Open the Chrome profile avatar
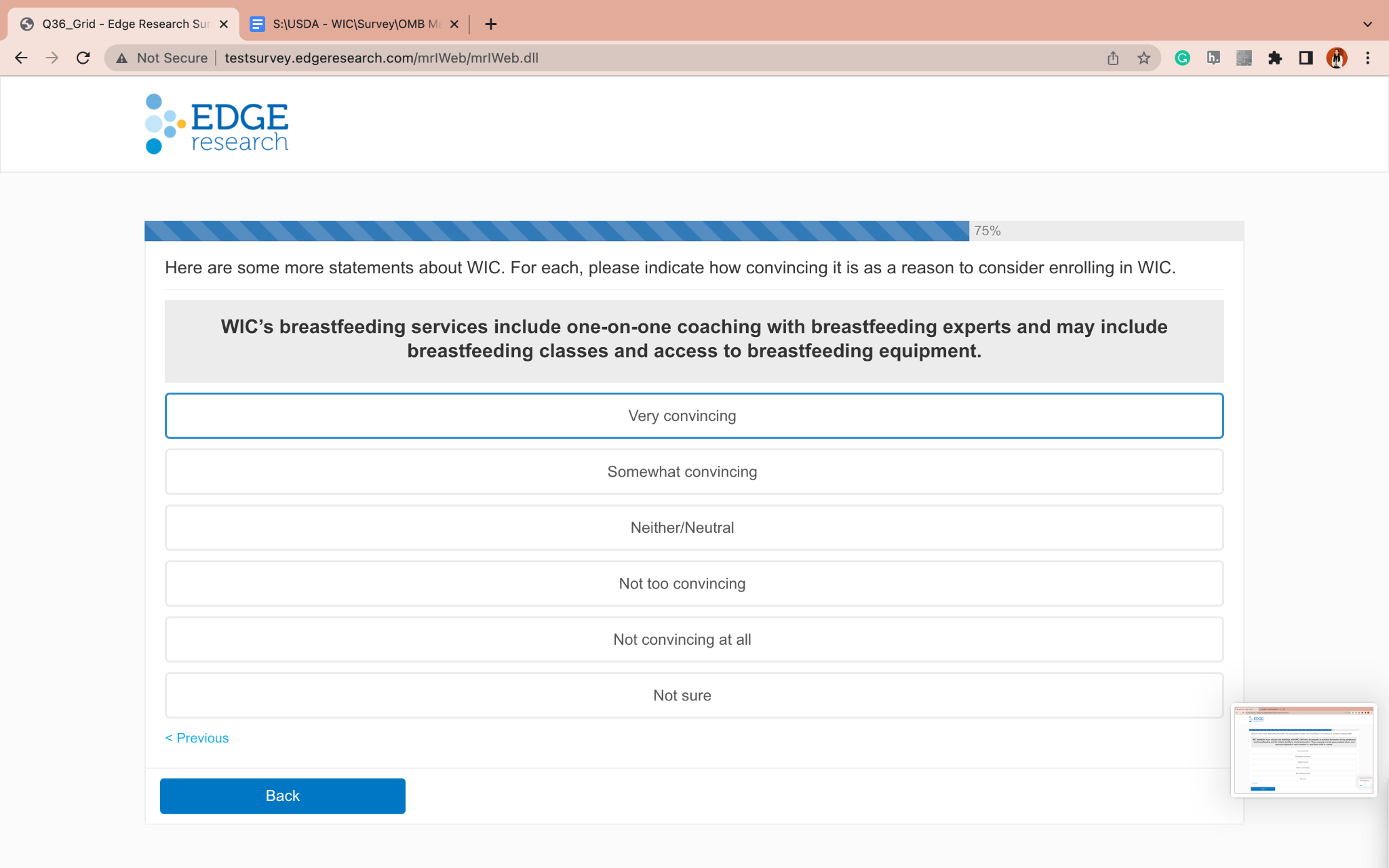The height and width of the screenshot is (868, 1389). (1336, 58)
